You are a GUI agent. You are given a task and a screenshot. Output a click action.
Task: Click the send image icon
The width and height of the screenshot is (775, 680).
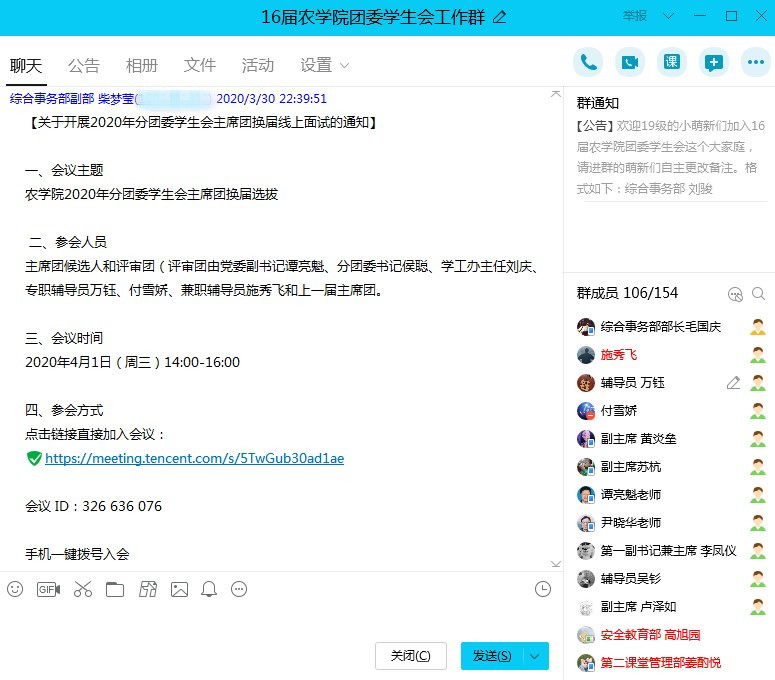pos(179,590)
